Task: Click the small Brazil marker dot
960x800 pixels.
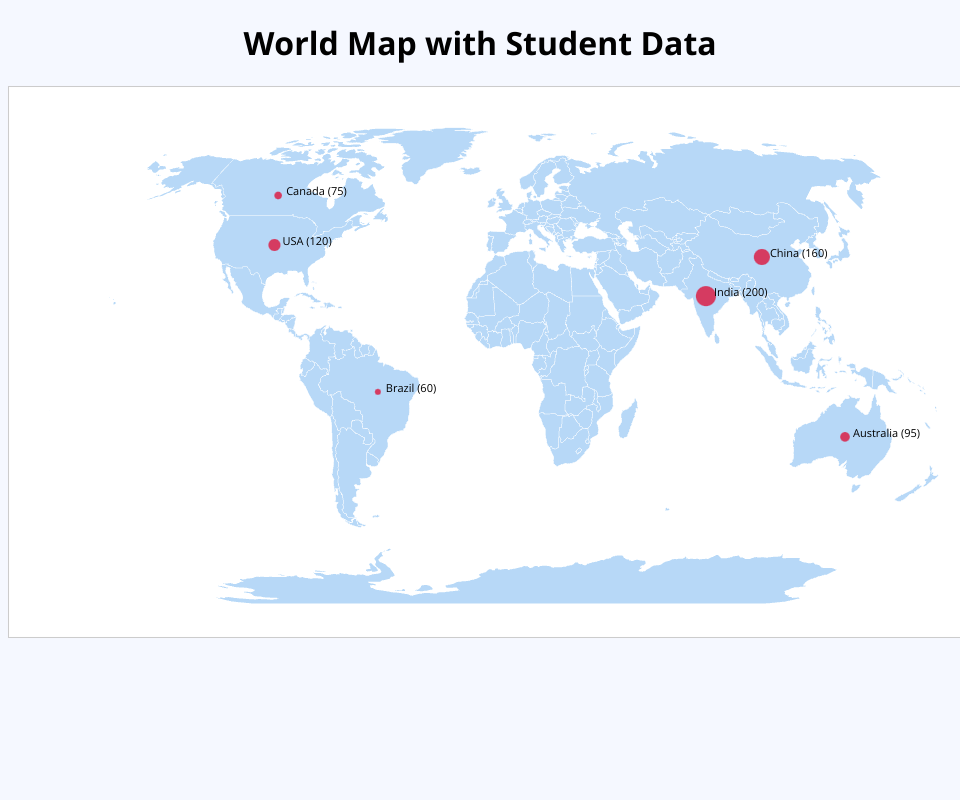Action: click(378, 391)
